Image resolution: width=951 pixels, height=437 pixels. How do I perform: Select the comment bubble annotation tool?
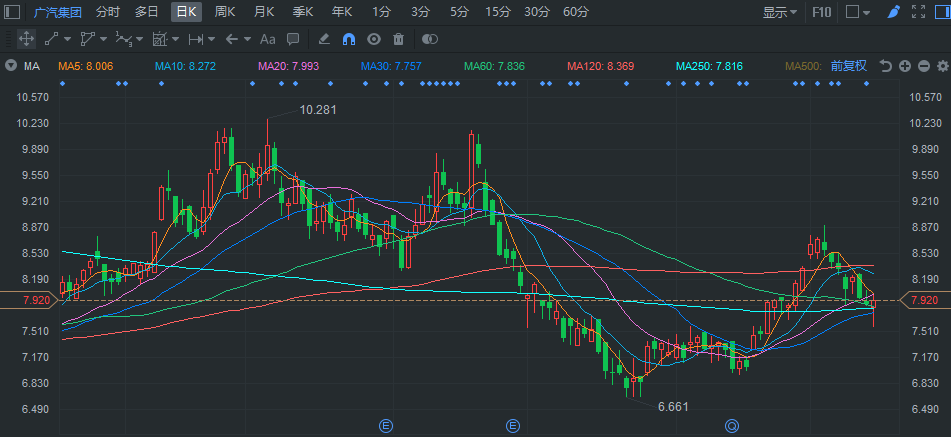(x=293, y=39)
